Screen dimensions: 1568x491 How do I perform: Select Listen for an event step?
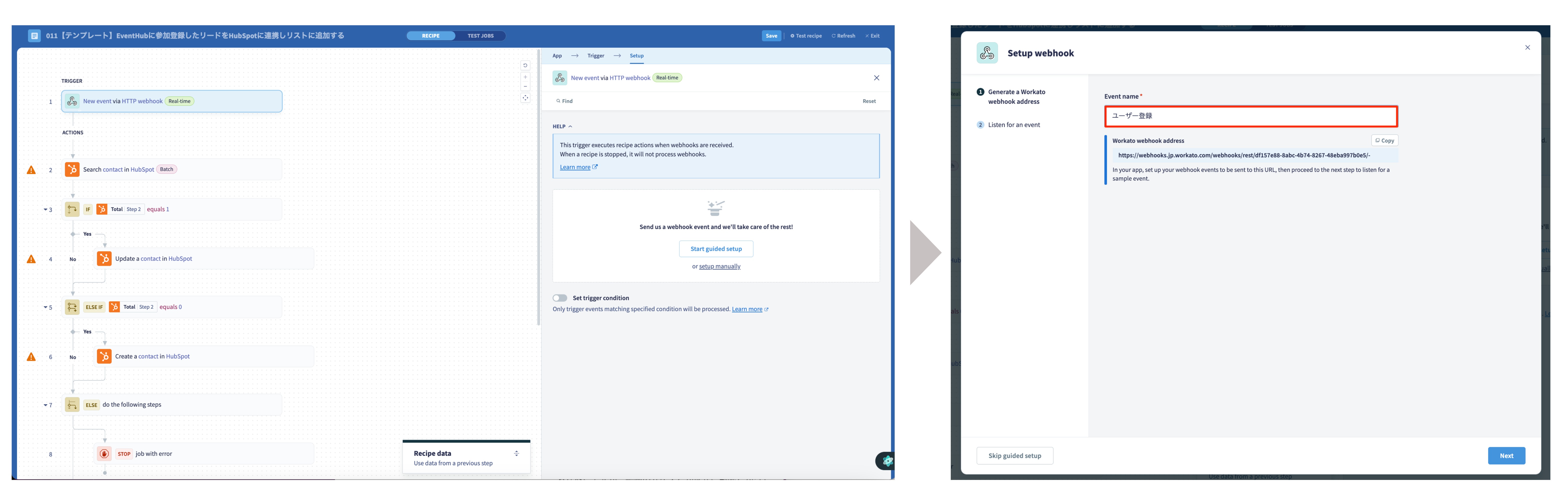click(x=1008, y=125)
